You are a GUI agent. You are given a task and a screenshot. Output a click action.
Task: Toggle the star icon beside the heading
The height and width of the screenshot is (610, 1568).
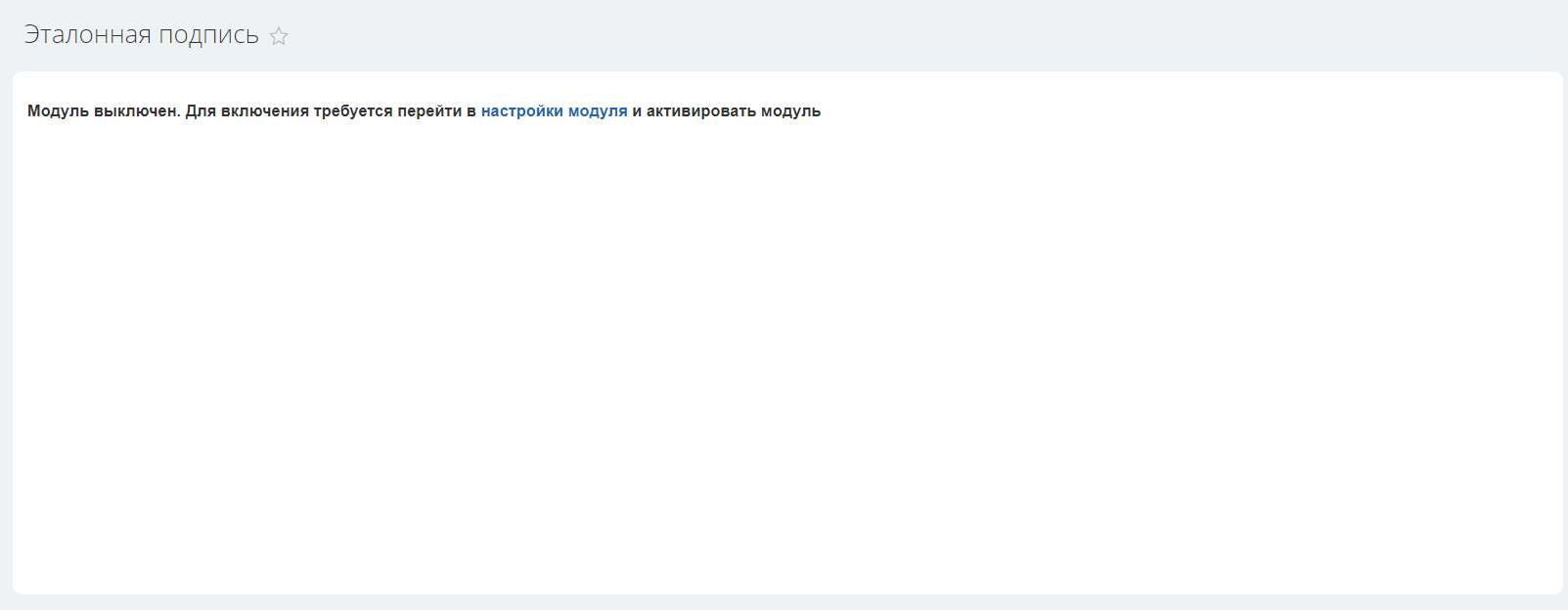tap(279, 36)
